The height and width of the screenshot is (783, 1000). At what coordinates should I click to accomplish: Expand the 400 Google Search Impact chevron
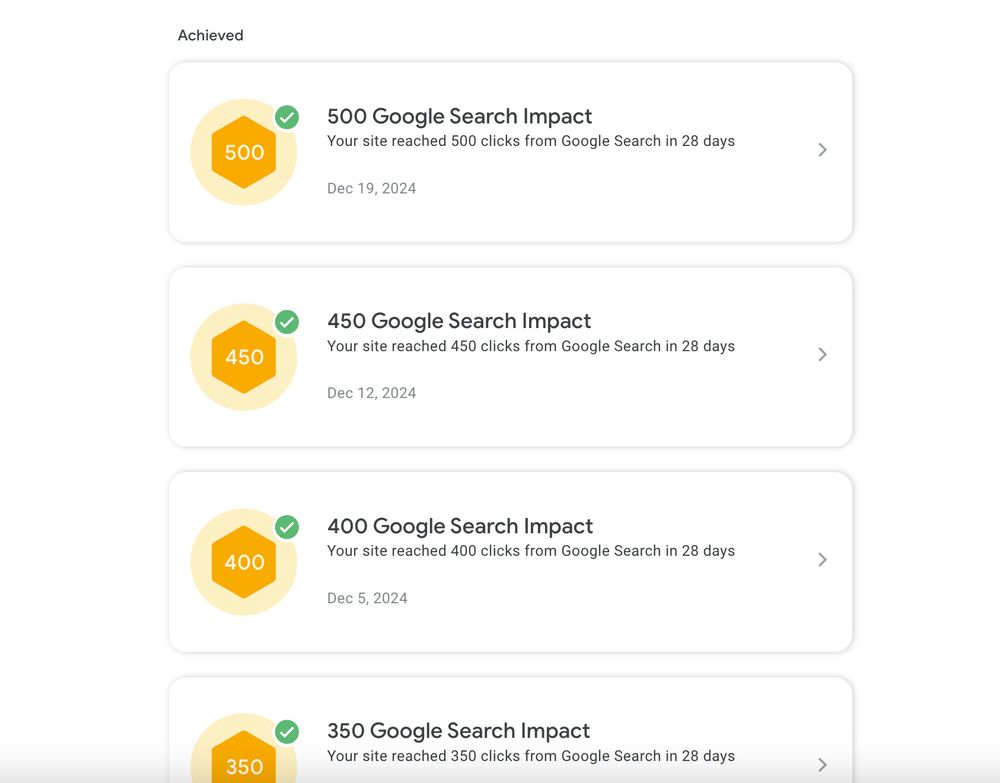[823, 560]
